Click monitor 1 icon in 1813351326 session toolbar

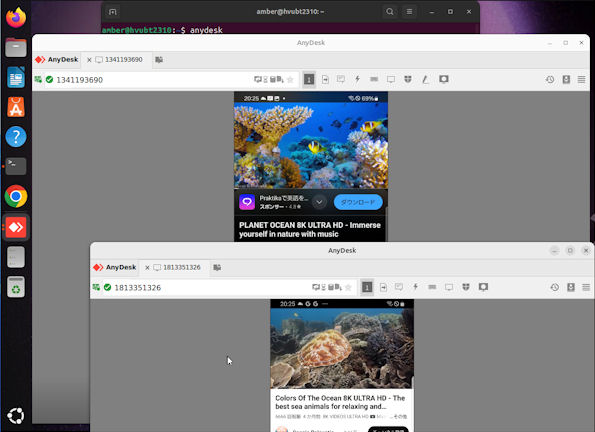(x=367, y=287)
